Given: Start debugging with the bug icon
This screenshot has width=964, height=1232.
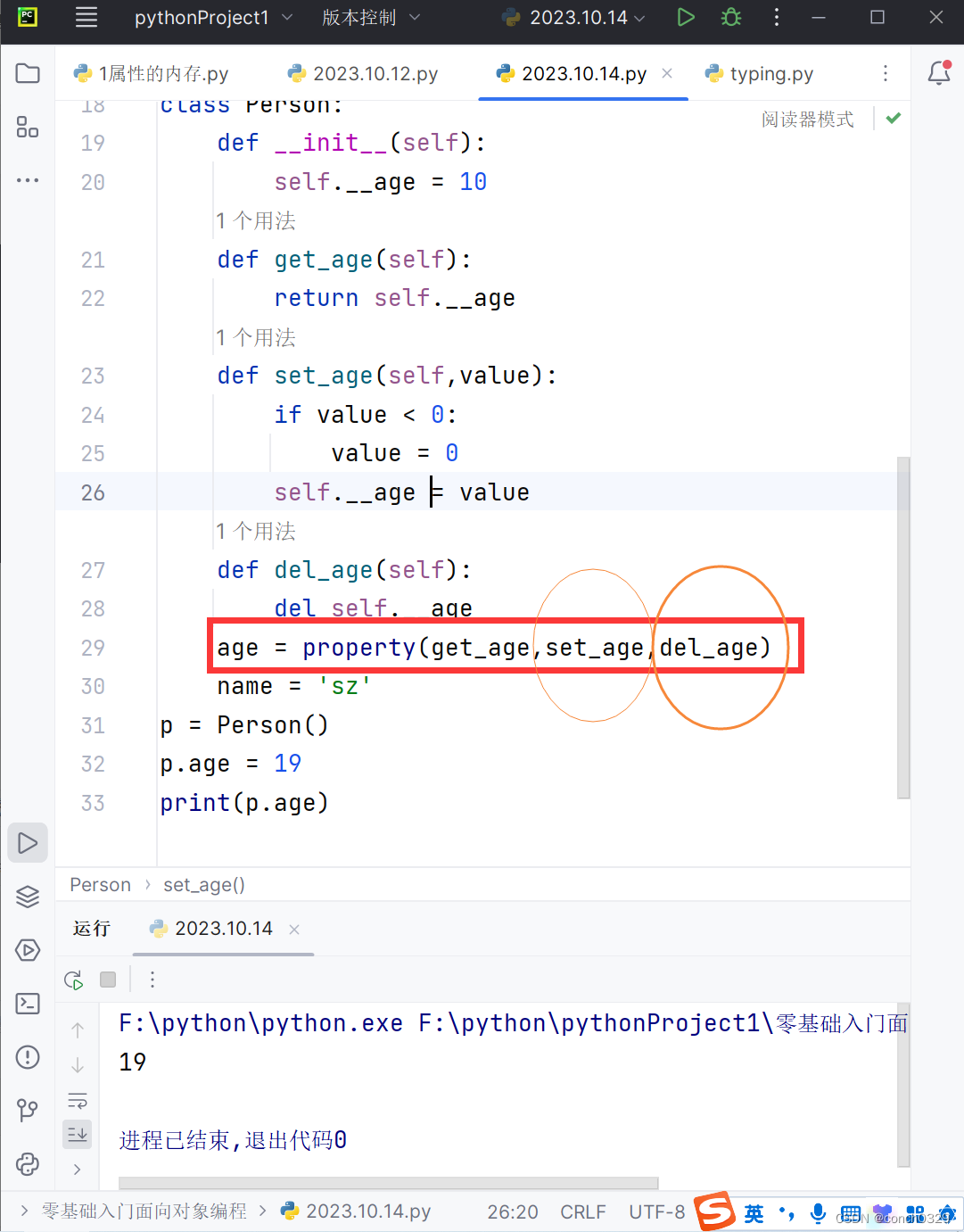Looking at the screenshot, I should pyautogui.click(x=731, y=17).
